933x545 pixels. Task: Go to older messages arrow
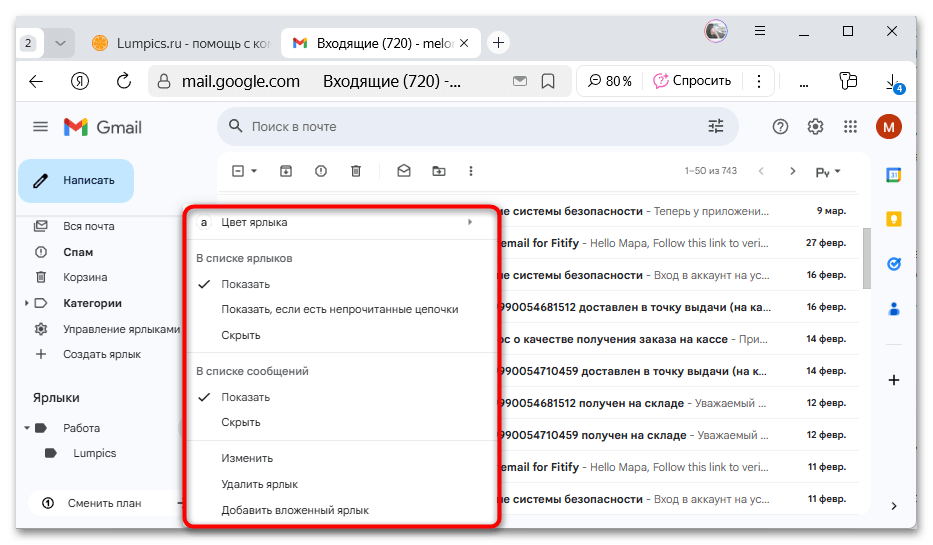[793, 171]
